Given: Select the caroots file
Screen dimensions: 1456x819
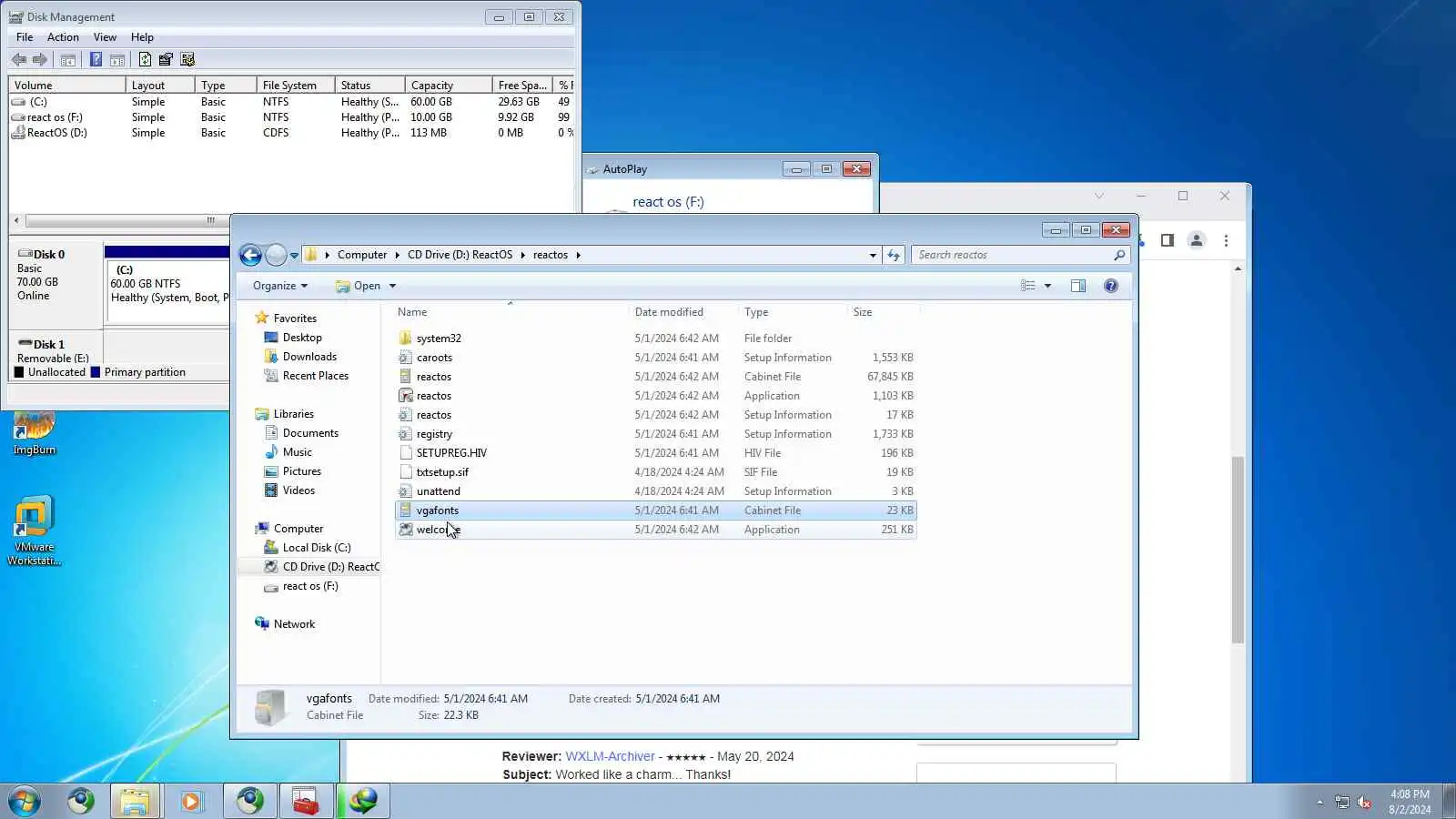Looking at the screenshot, I should (655, 358).
